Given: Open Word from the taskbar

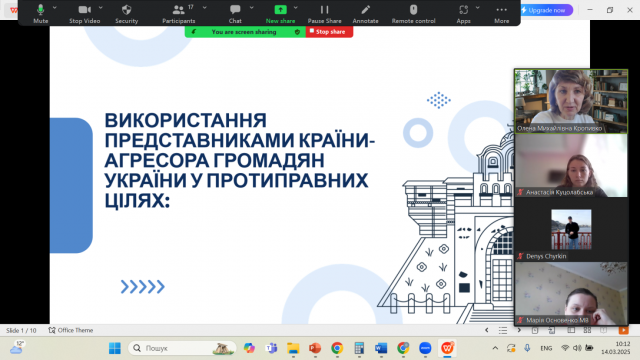Looking at the screenshot, I should coord(381,348).
